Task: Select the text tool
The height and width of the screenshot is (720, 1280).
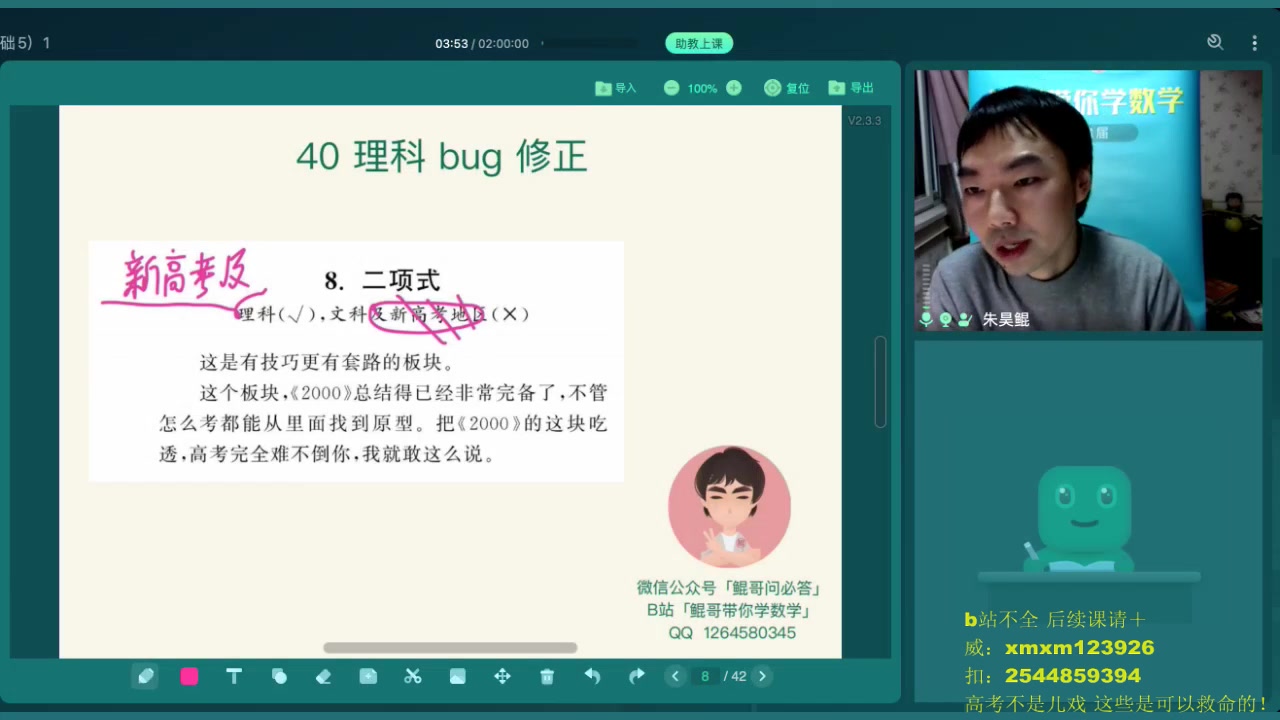Action: (x=234, y=677)
